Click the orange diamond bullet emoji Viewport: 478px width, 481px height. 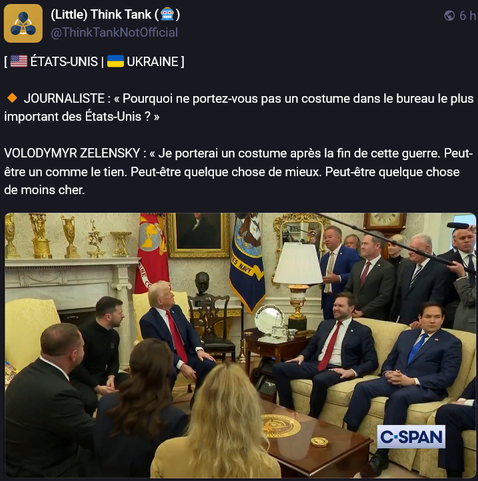click(x=12, y=98)
